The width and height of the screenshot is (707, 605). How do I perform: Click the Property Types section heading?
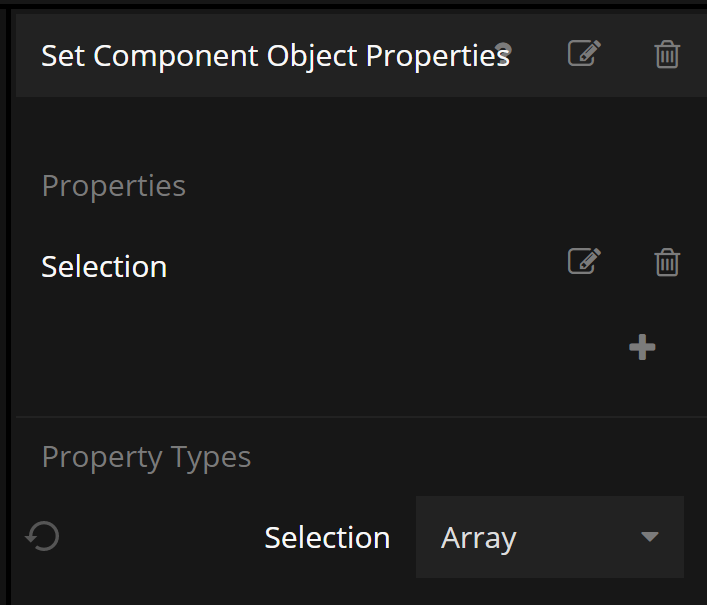click(146, 457)
